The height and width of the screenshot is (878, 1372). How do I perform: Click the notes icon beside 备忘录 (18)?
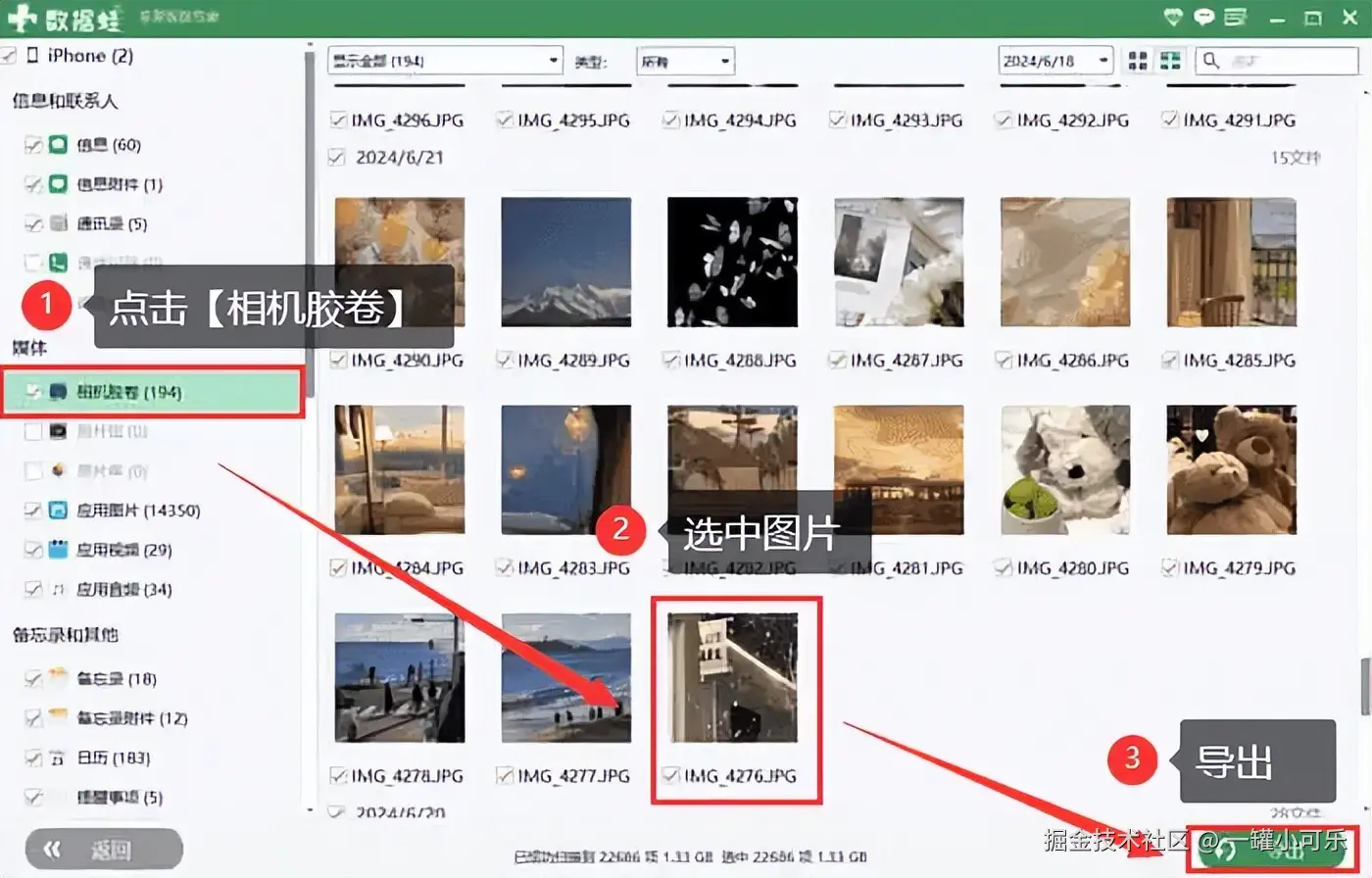tap(59, 677)
